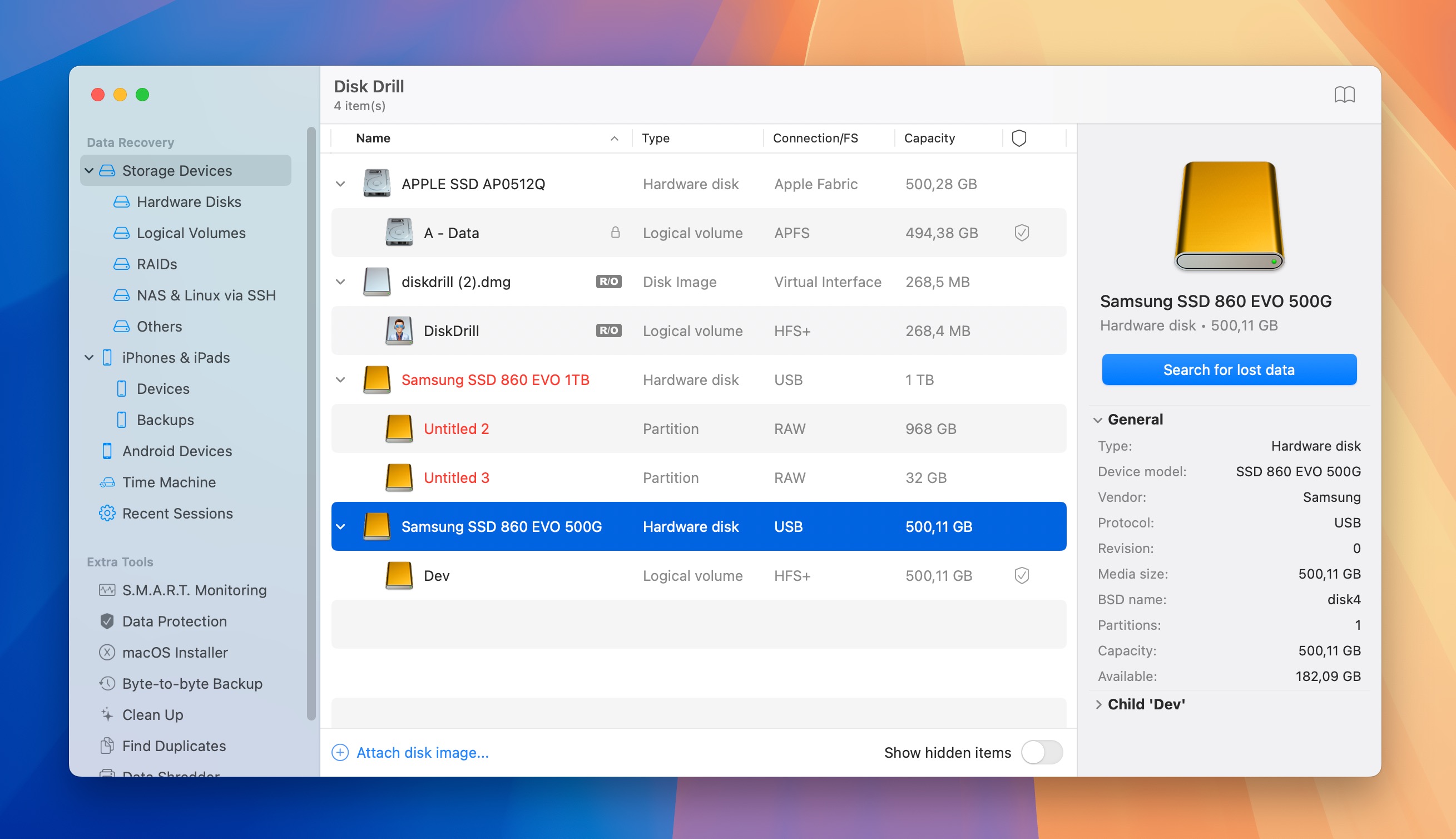Click the diskdrill (2).dmg image icon
1456x839 pixels.
[x=377, y=282]
